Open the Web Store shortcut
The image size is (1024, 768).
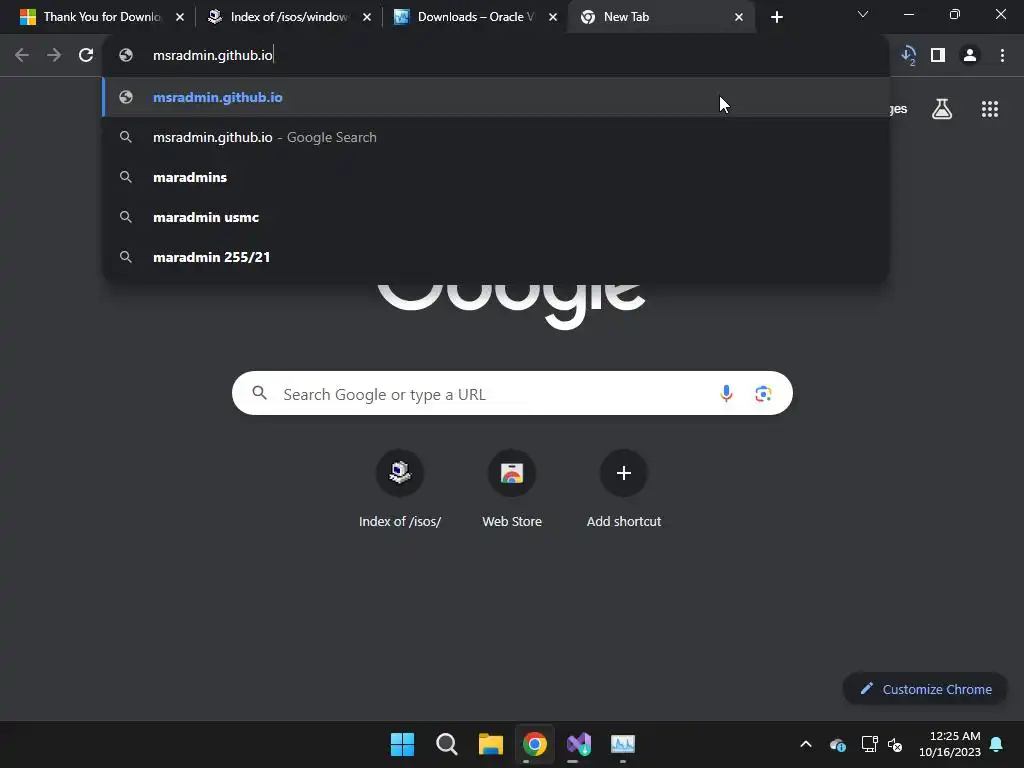512,489
